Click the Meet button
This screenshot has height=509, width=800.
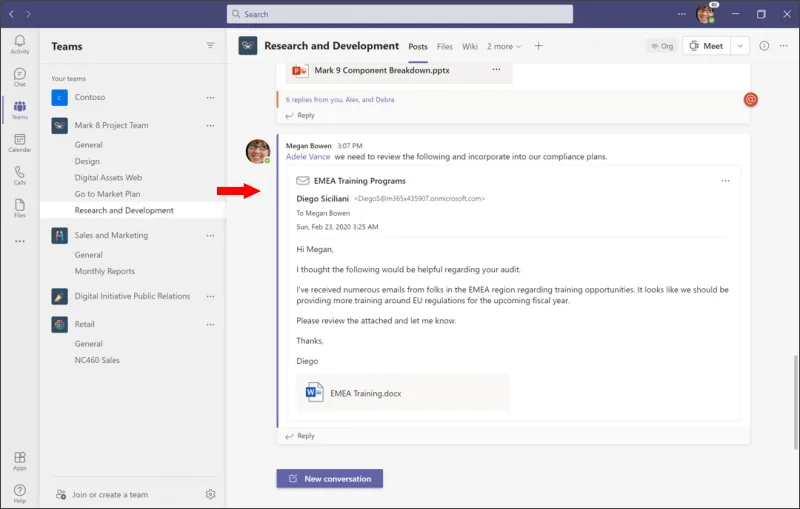(x=707, y=46)
